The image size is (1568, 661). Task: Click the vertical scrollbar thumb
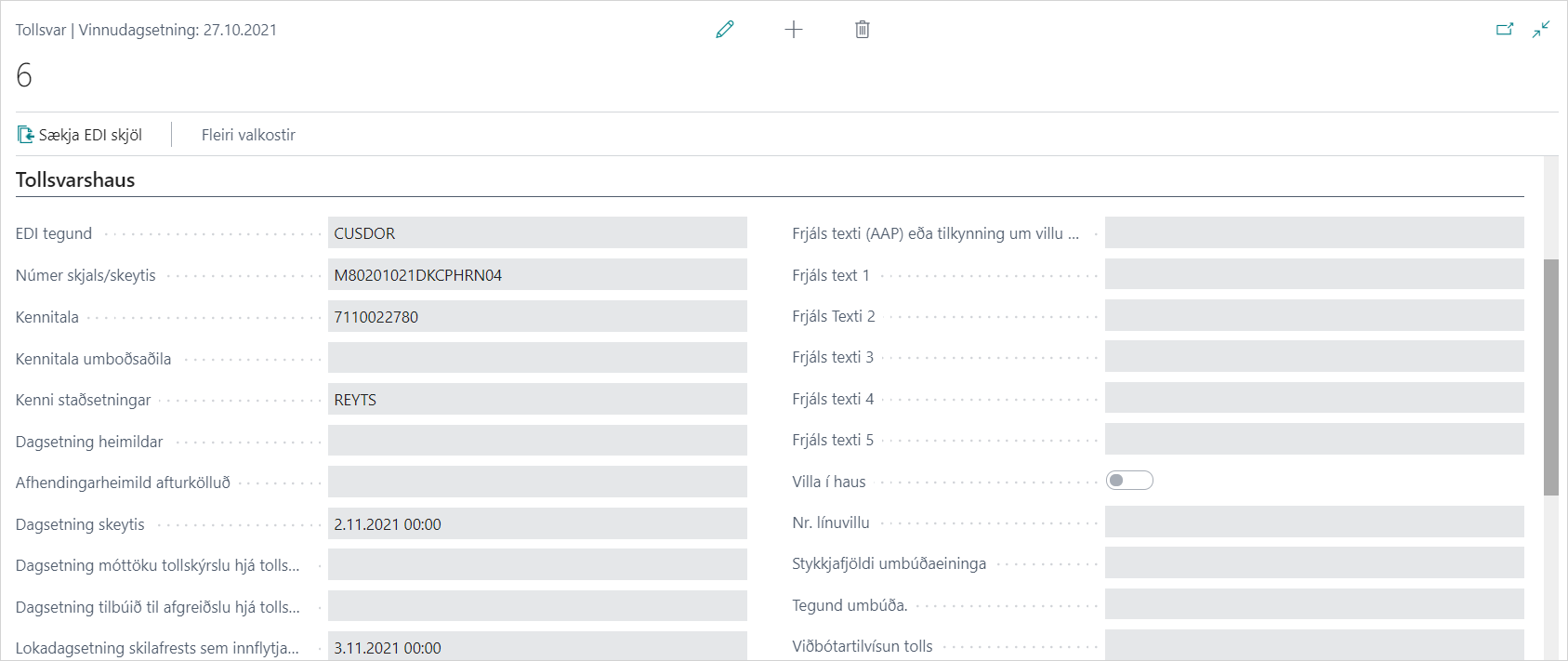coord(1550,377)
